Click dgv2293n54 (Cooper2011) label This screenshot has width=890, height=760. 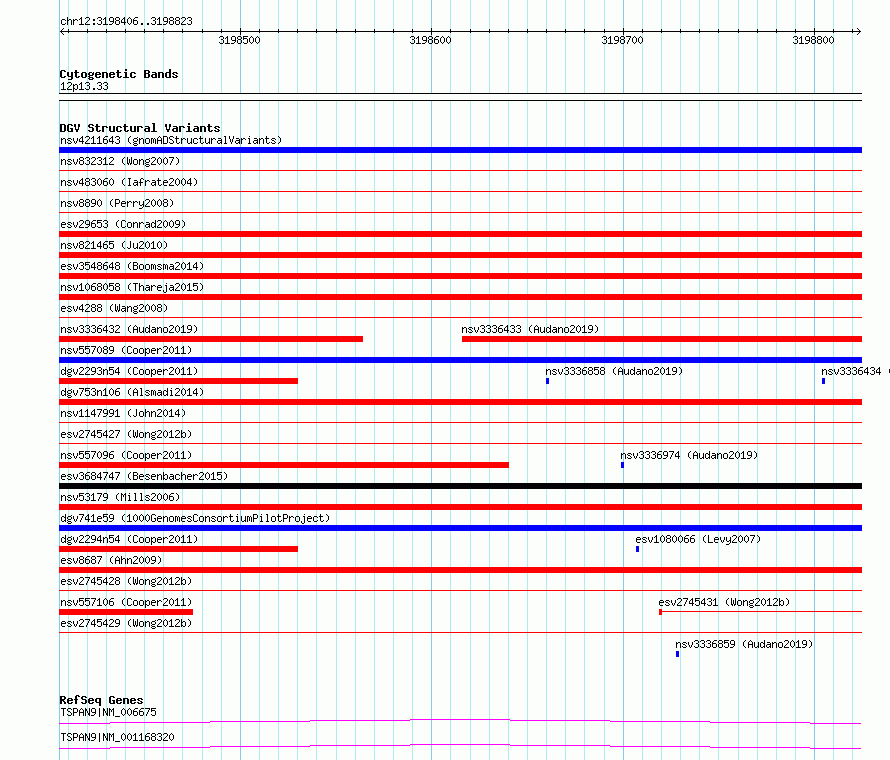tap(129, 371)
